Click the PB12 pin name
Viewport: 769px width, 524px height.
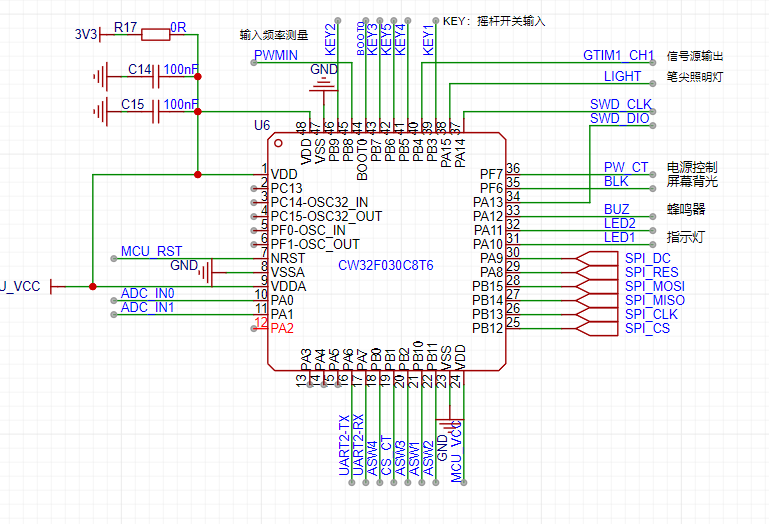(488, 328)
